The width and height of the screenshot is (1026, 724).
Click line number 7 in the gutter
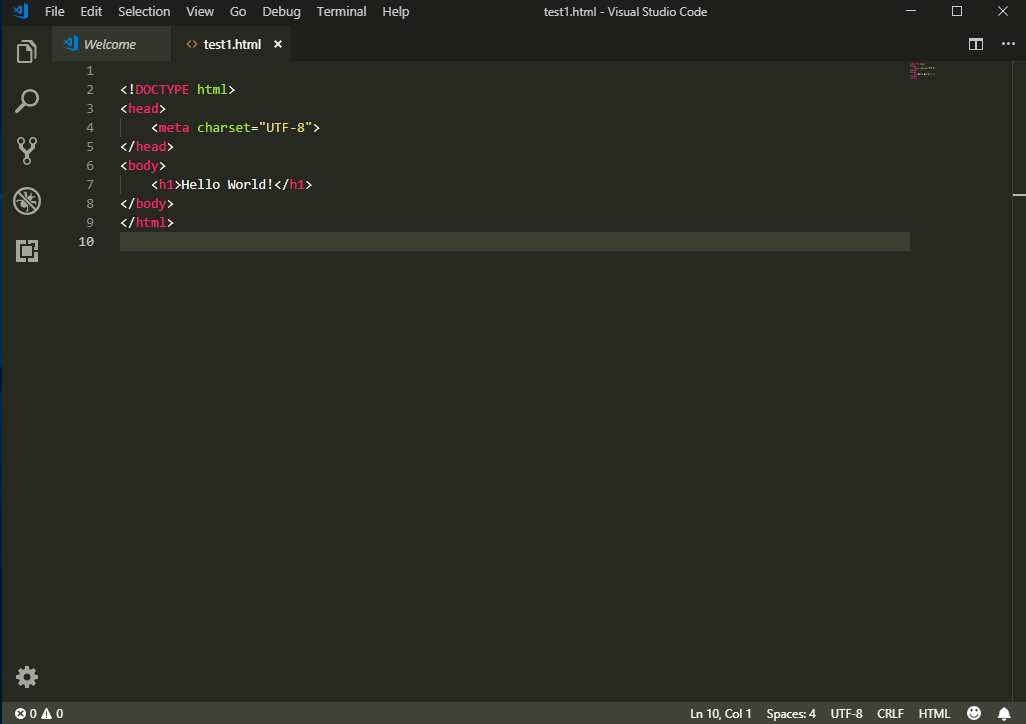point(90,185)
